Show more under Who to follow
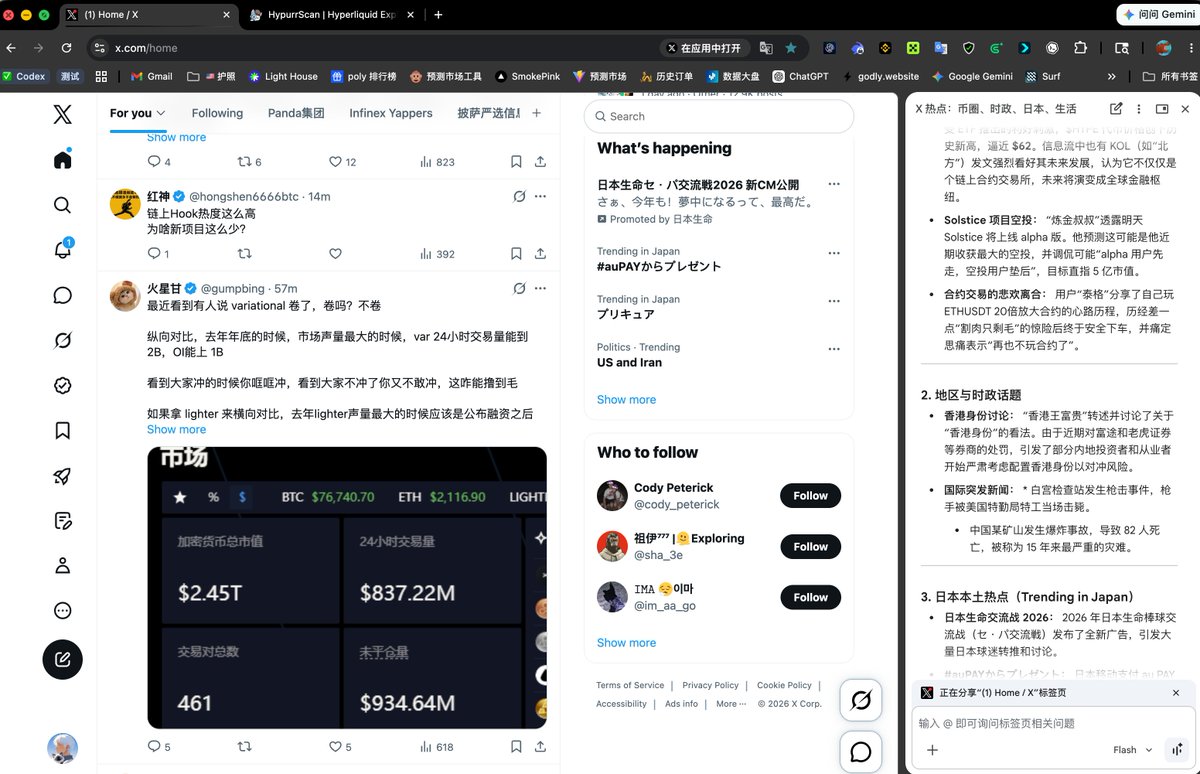Image resolution: width=1200 pixels, height=774 pixels. [626, 643]
